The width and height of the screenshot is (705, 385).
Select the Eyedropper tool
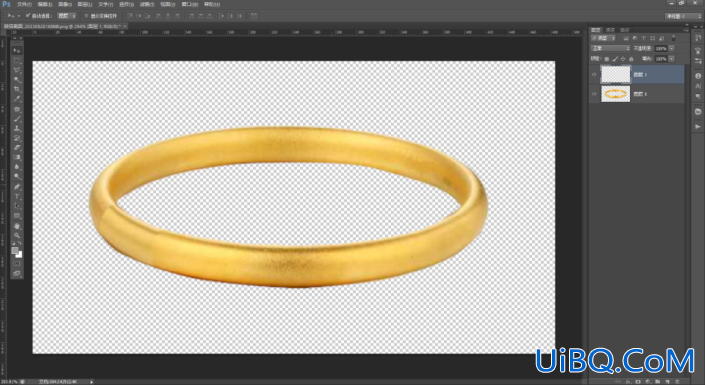(x=17, y=99)
